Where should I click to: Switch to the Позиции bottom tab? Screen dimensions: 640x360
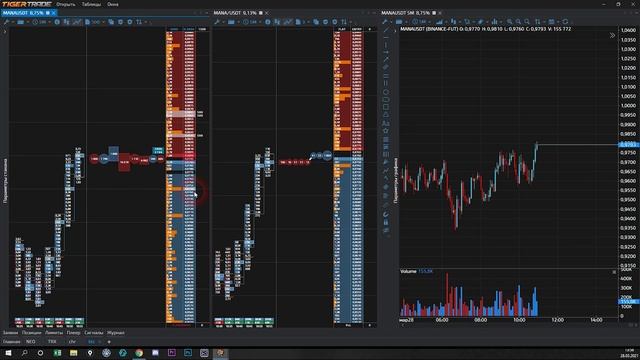[31, 333]
